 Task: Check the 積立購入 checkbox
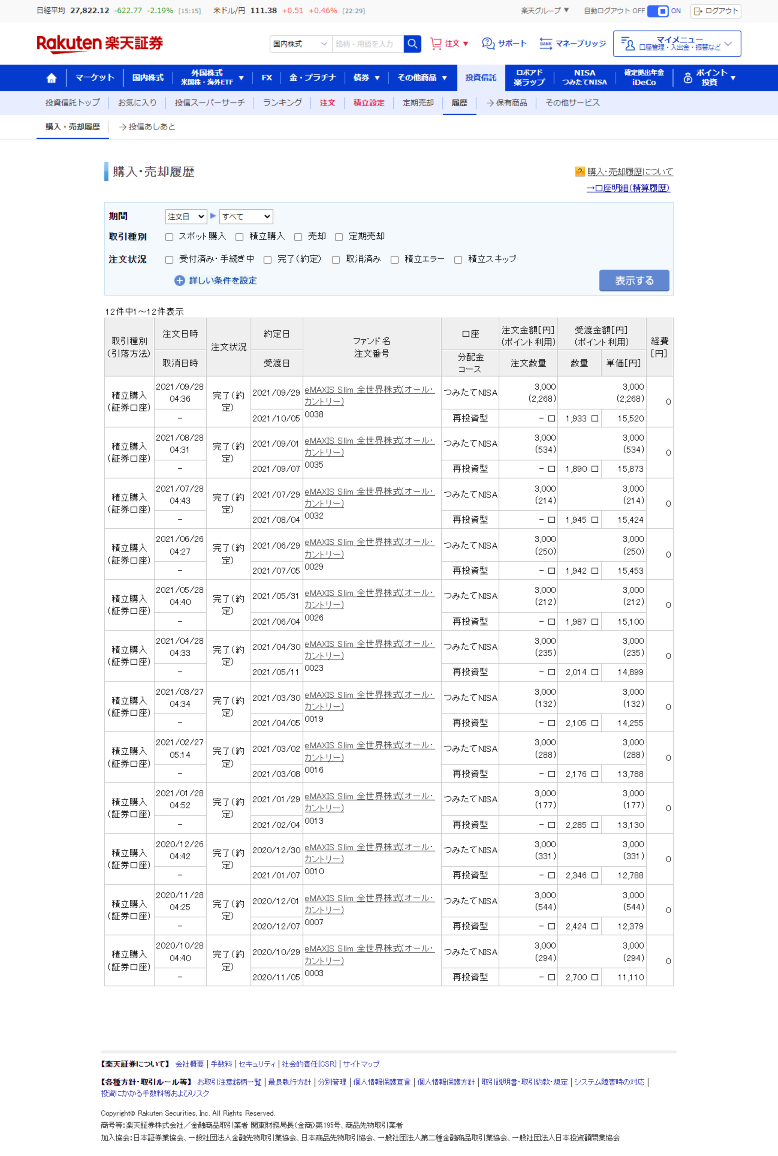pos(239,237)
